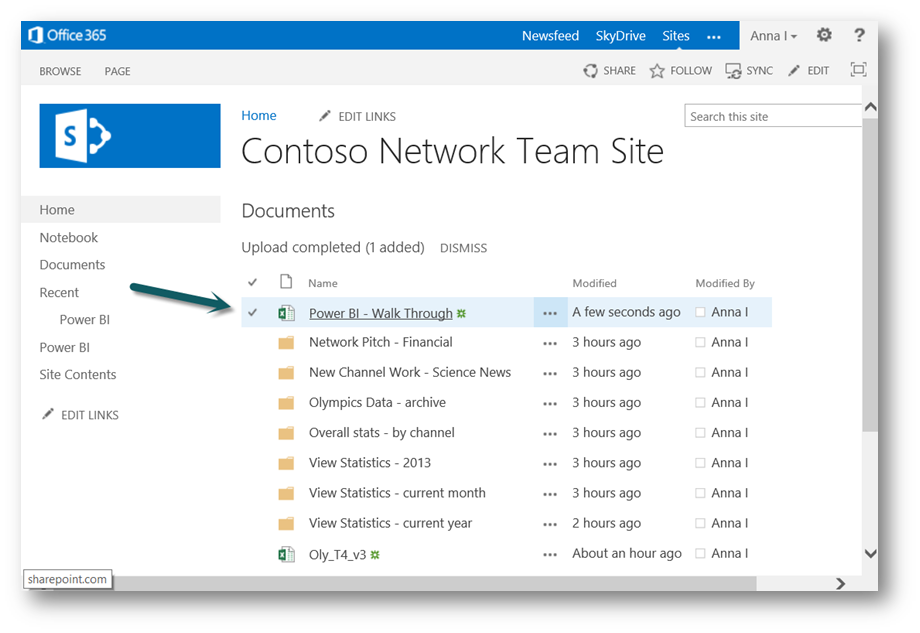Go to SkyDrive in the top bar

point(620,36)
